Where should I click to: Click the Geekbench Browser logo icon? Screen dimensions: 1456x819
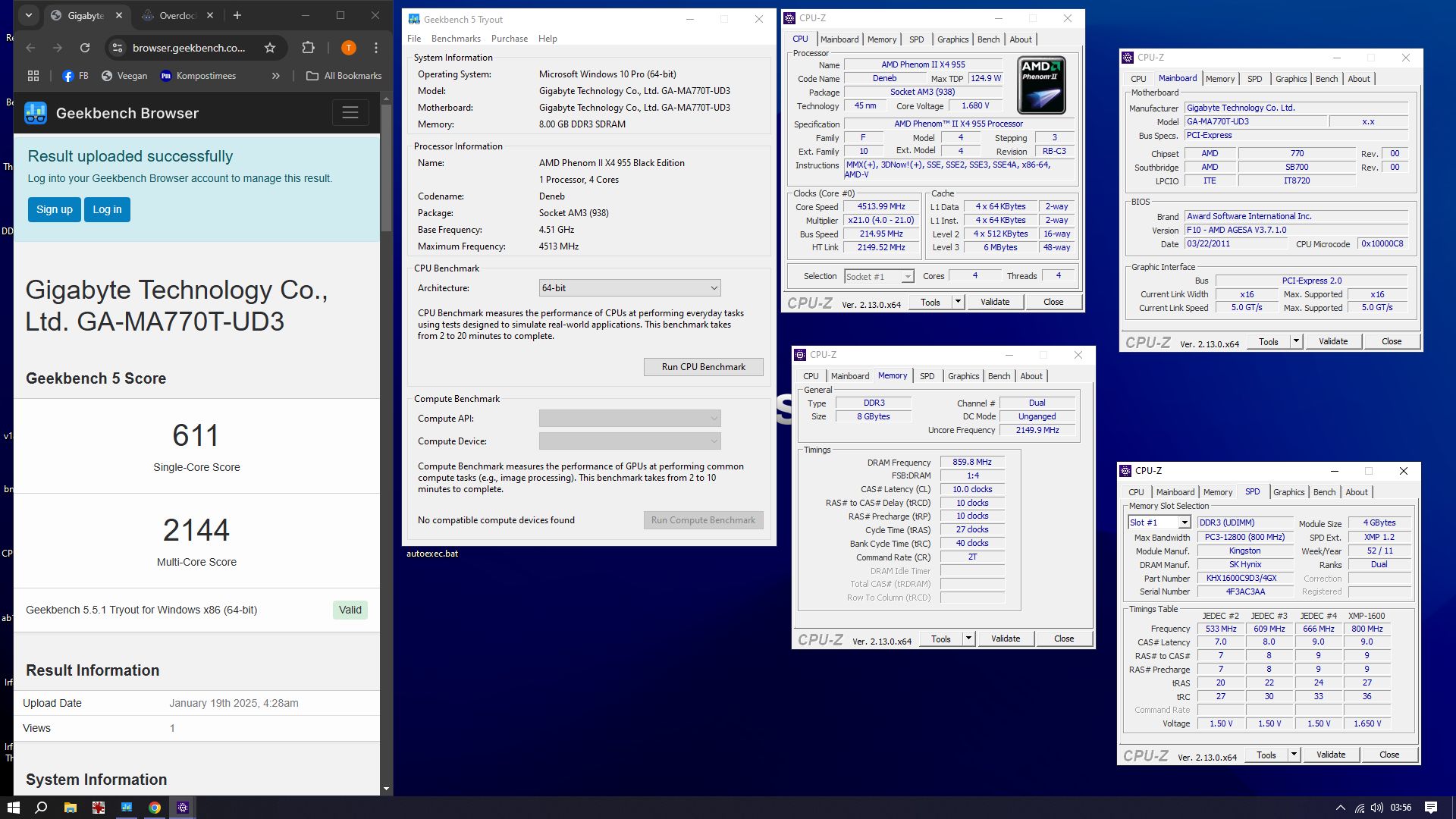coord(36,113)
